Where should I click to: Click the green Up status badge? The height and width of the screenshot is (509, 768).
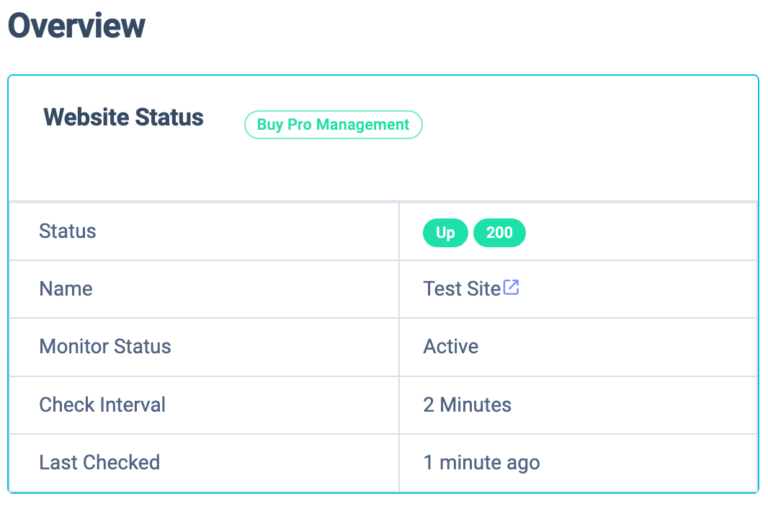(445, 232)
